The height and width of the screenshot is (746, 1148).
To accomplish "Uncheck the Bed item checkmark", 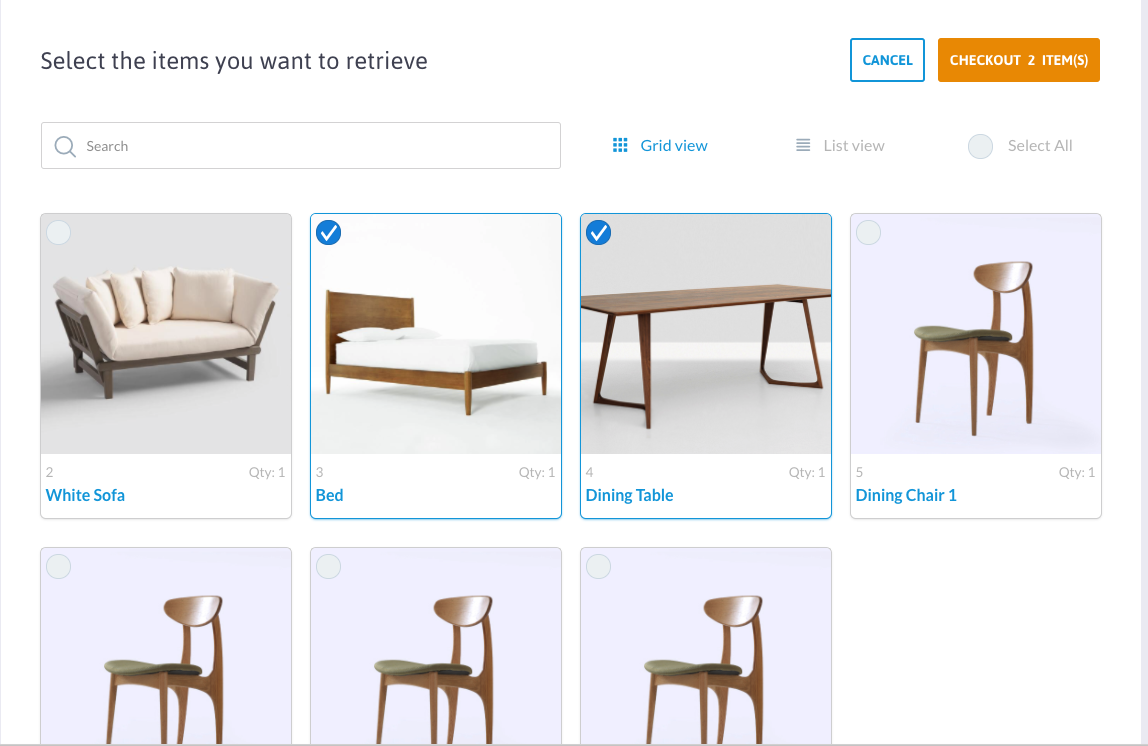I will point(329,233).
